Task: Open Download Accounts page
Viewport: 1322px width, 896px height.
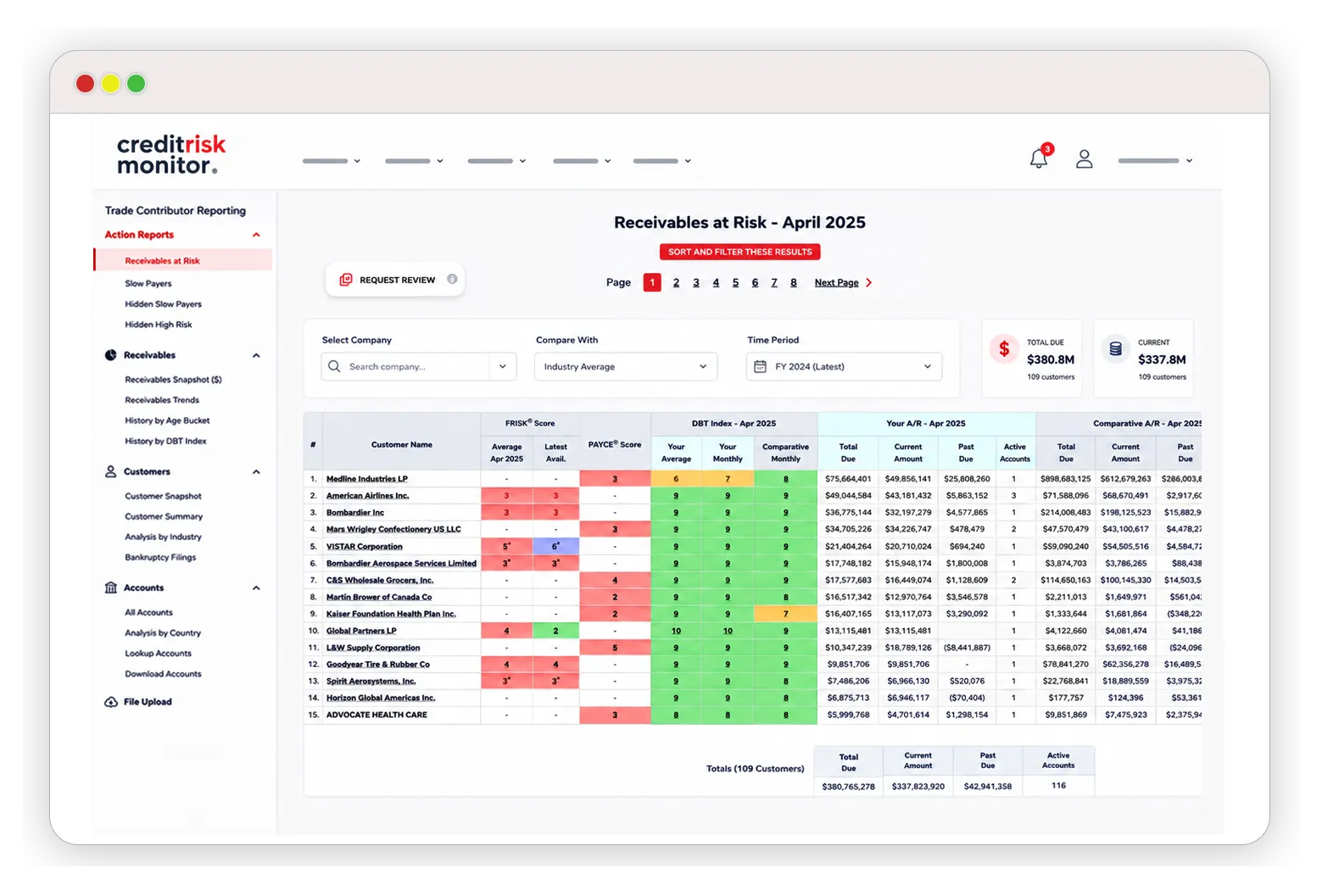Action: pos(163,674)
